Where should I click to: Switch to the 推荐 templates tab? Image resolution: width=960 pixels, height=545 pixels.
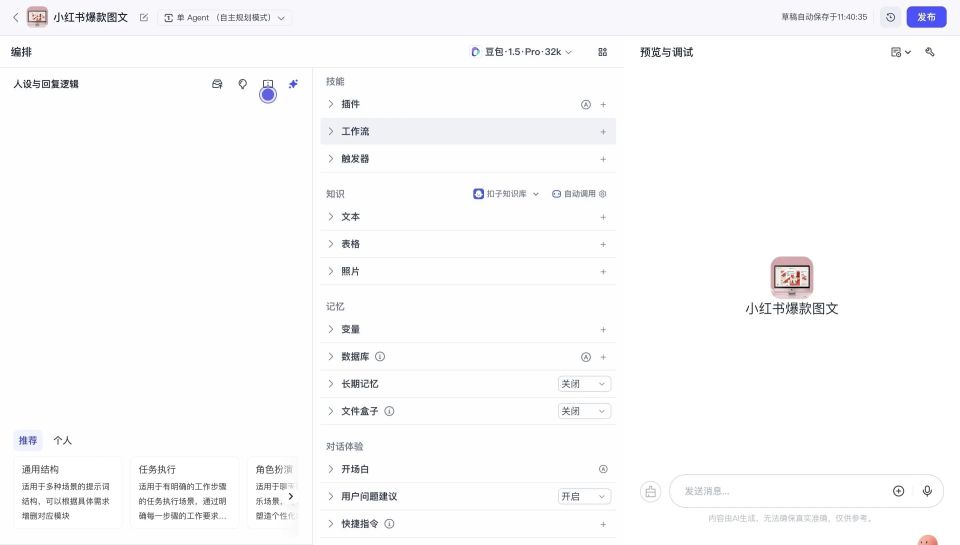pos(28,440)
